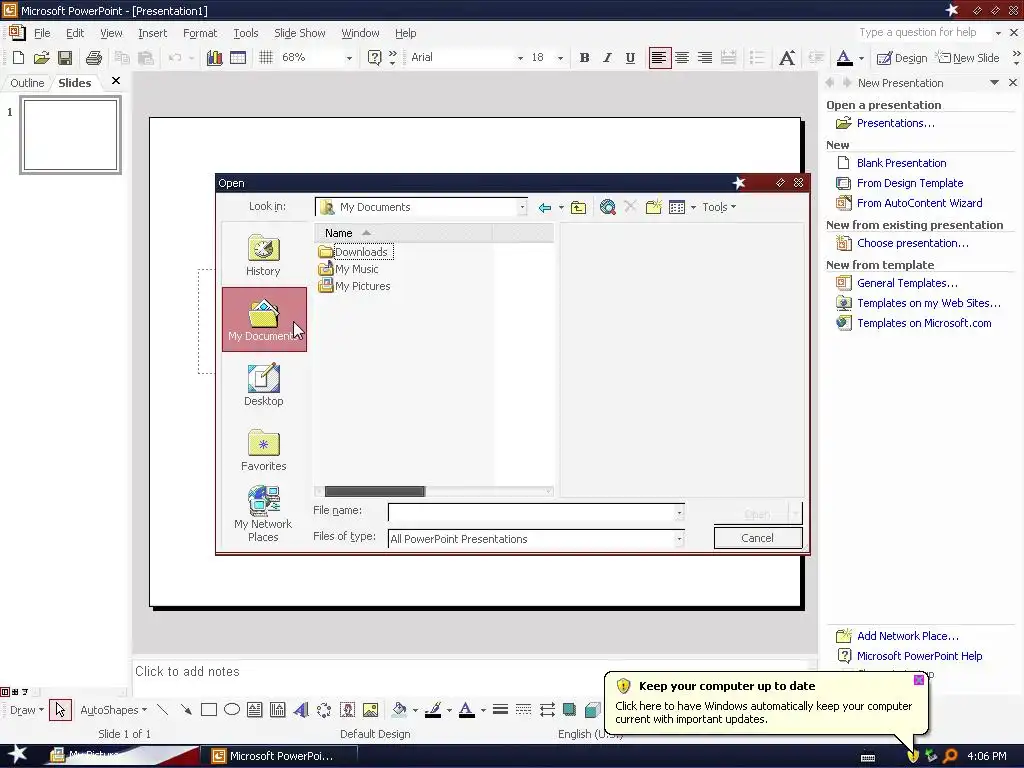The image size is (1024, 768).
Task: Select Desktop in the places bar
Action: tap(263, 385)
